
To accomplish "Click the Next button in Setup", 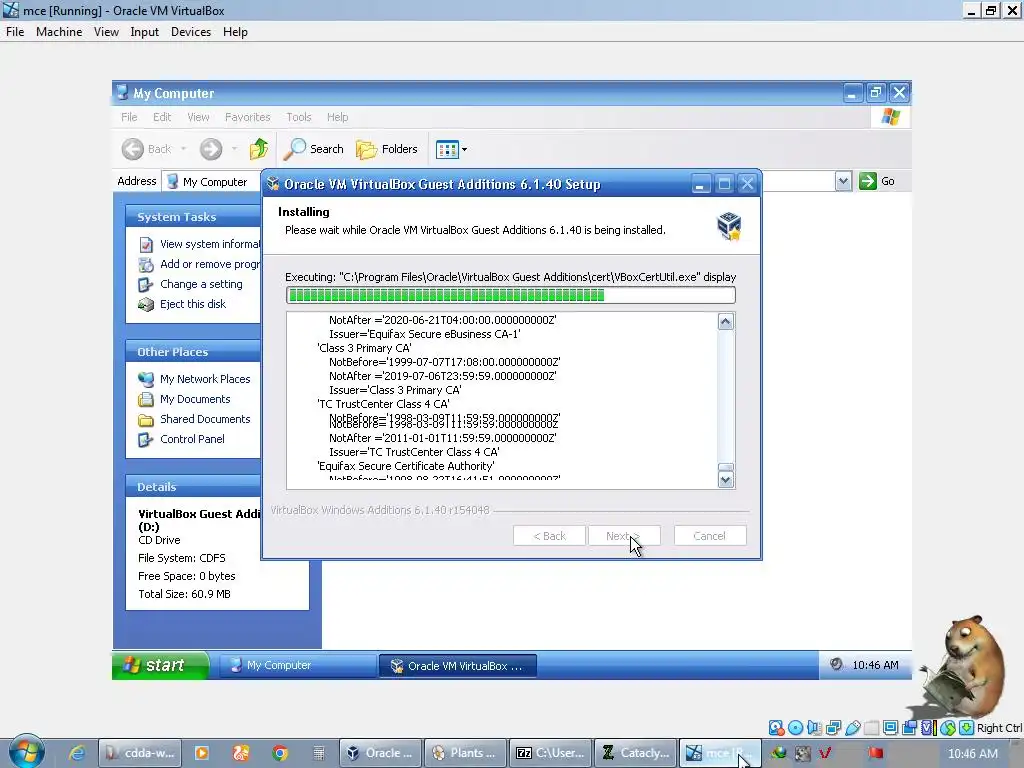I will pos(624,536).
